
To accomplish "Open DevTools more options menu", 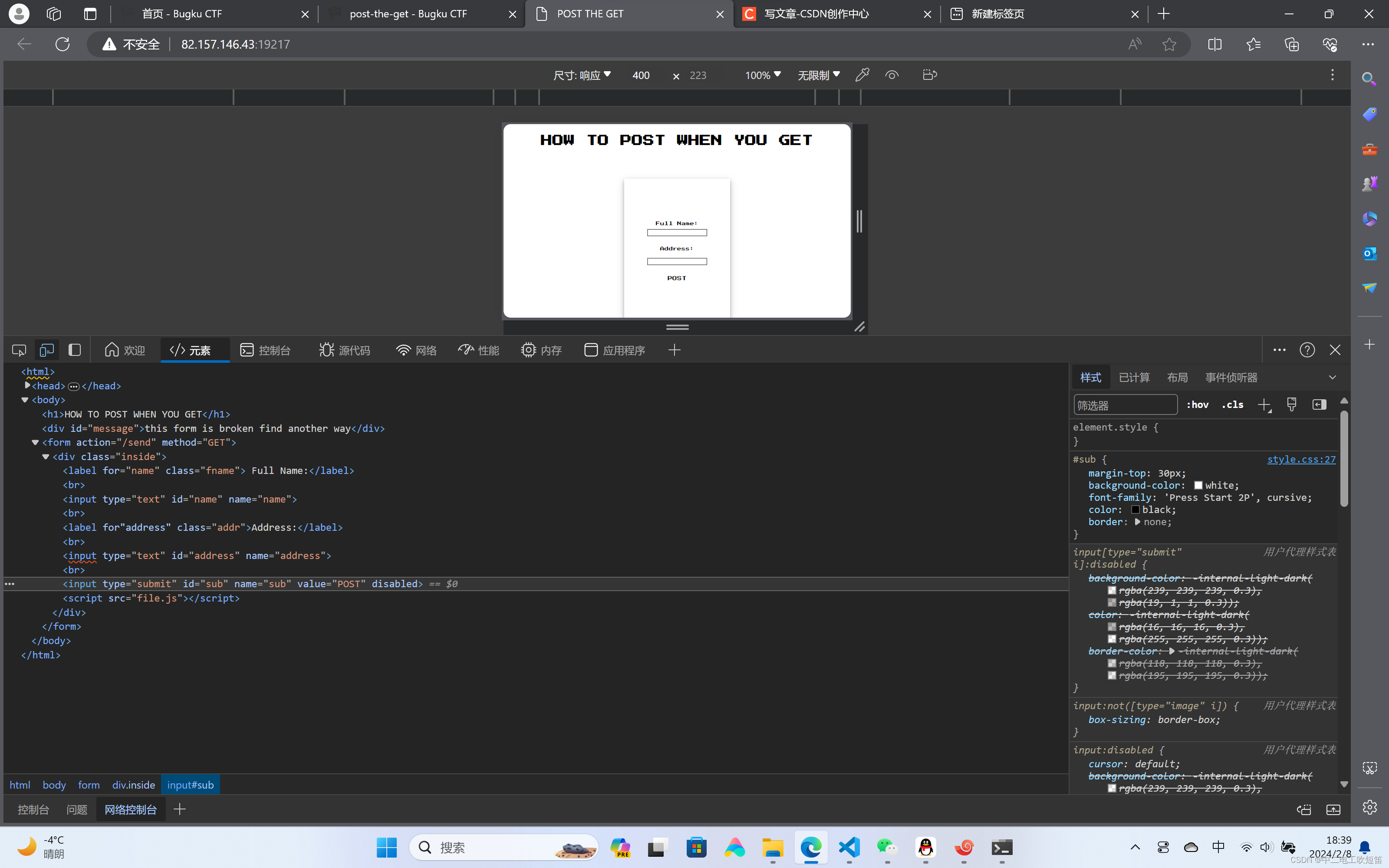I will click(1280, 350).
